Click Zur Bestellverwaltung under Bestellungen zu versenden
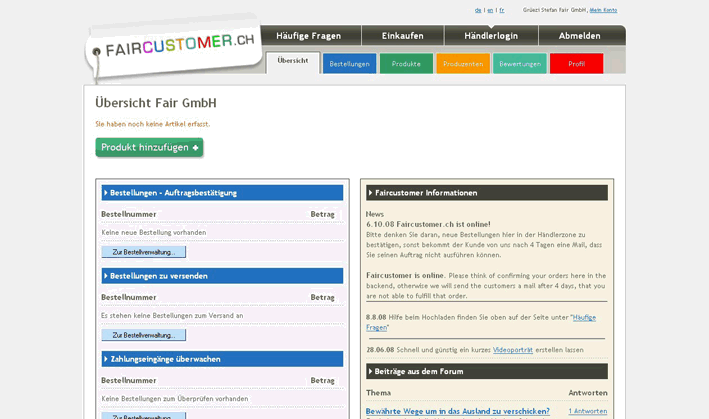The height and width of the screenshot is (419, 709). (x=144, y=335)
